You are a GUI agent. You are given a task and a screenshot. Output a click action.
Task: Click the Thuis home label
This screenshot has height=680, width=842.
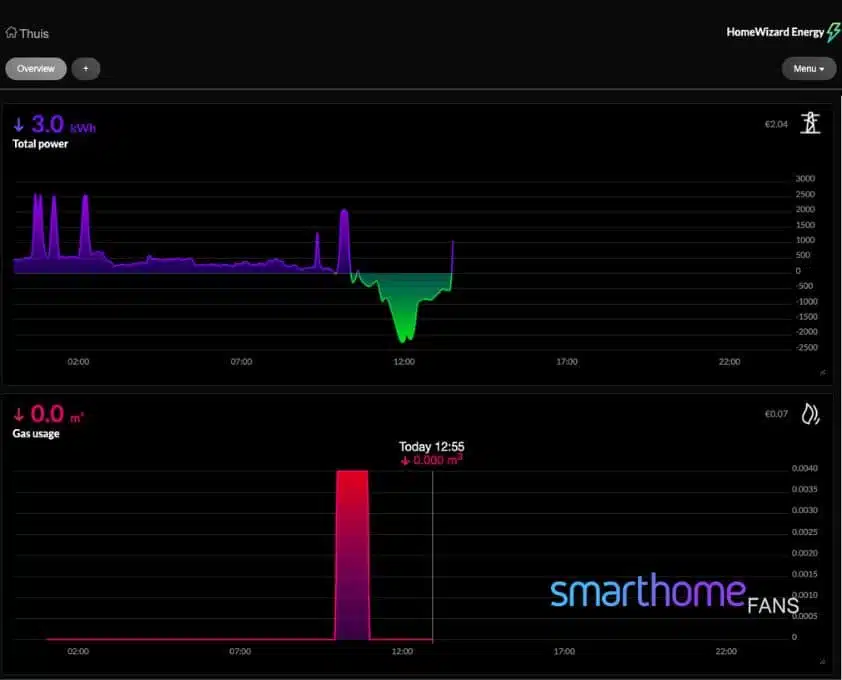[x=34, y=33]
